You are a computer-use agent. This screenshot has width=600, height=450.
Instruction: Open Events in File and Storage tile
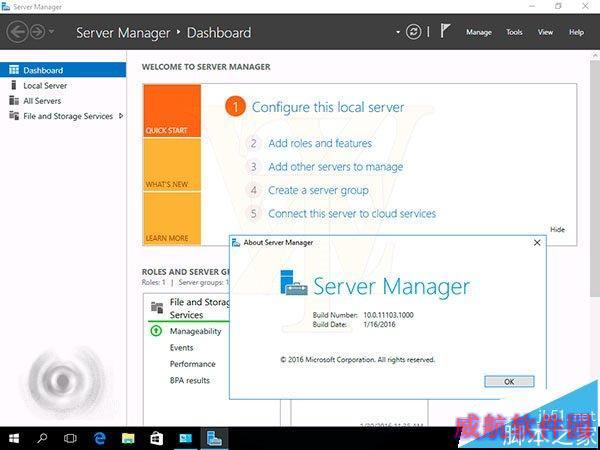[x=181, y=347]
